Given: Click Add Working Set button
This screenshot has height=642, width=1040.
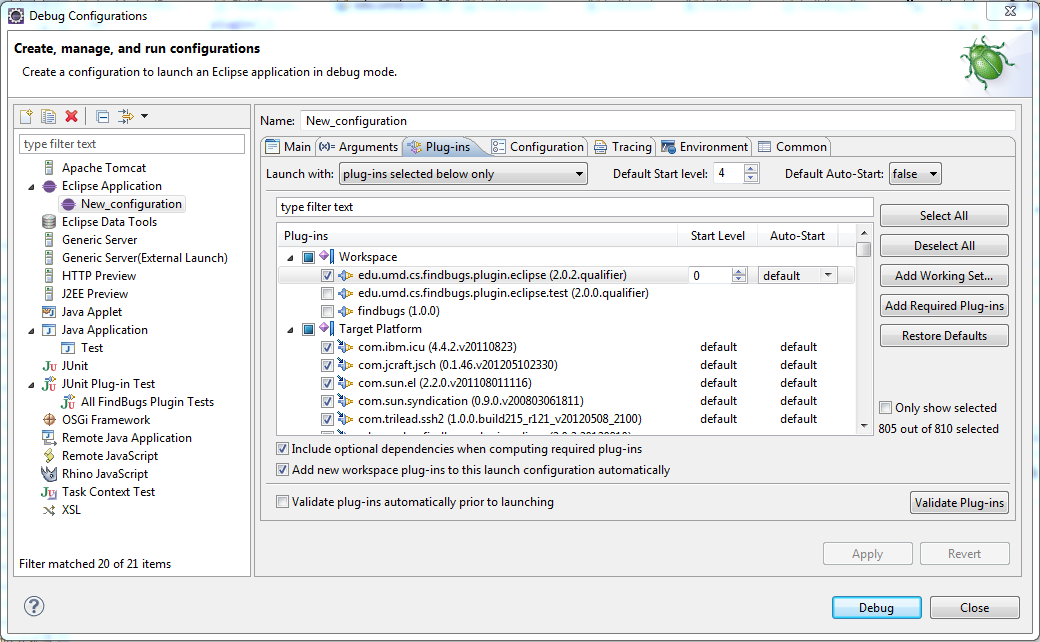Looking at the screenshot, I should click(x=944, y=275).
